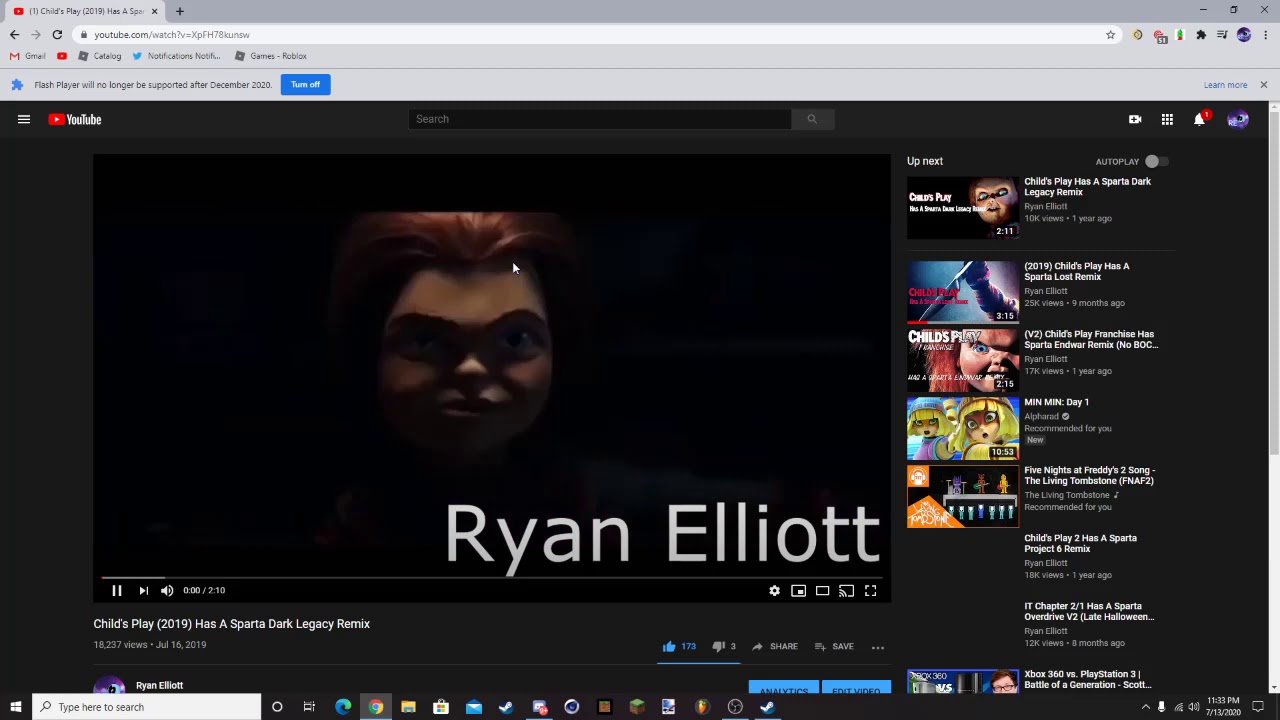Open the Chrome extensions puzzle icon
The width and height of the screenshot is (1280, 720).
[x=1201, y=35]
